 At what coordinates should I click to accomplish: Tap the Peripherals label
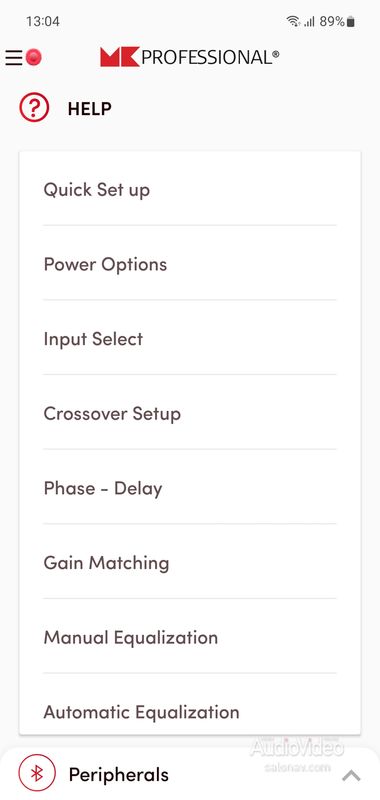(x=118, y=774)
